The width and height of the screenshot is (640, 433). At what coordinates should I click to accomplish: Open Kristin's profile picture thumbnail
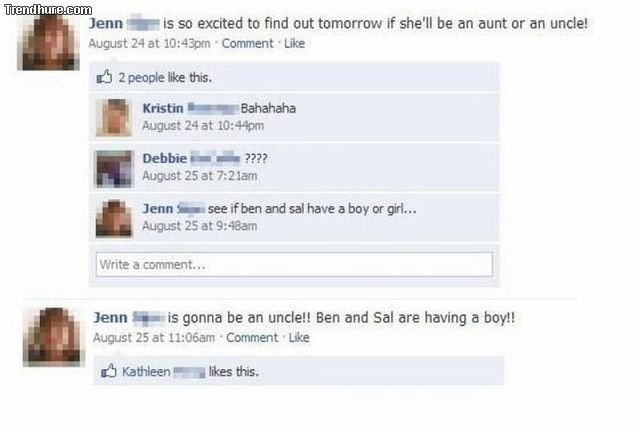pos(114,118)
